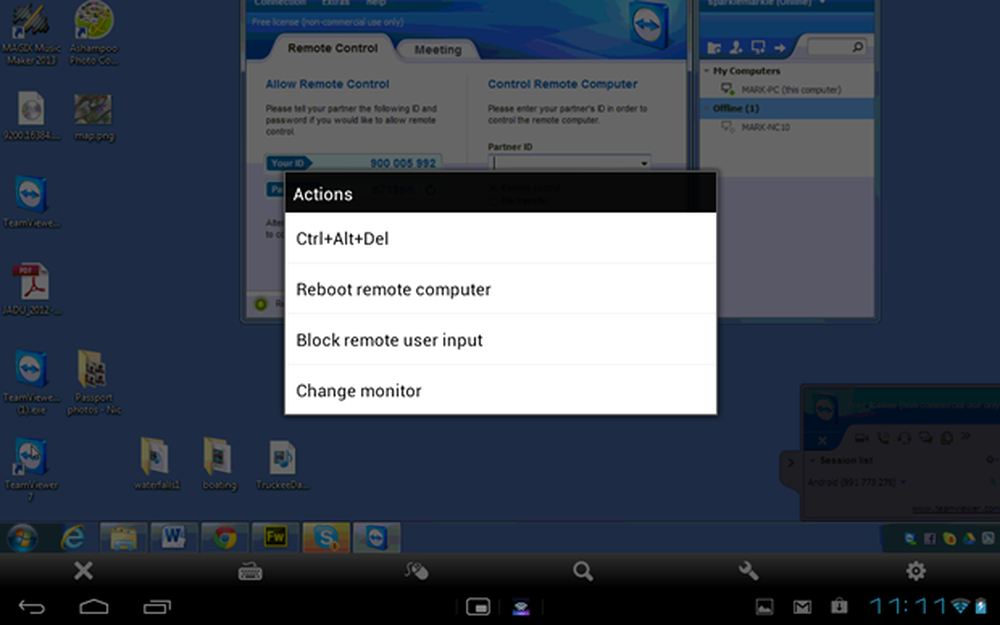Open Windows Explorer from the remote taskbar
This screenshot has width=1000, height=625.
123,538
